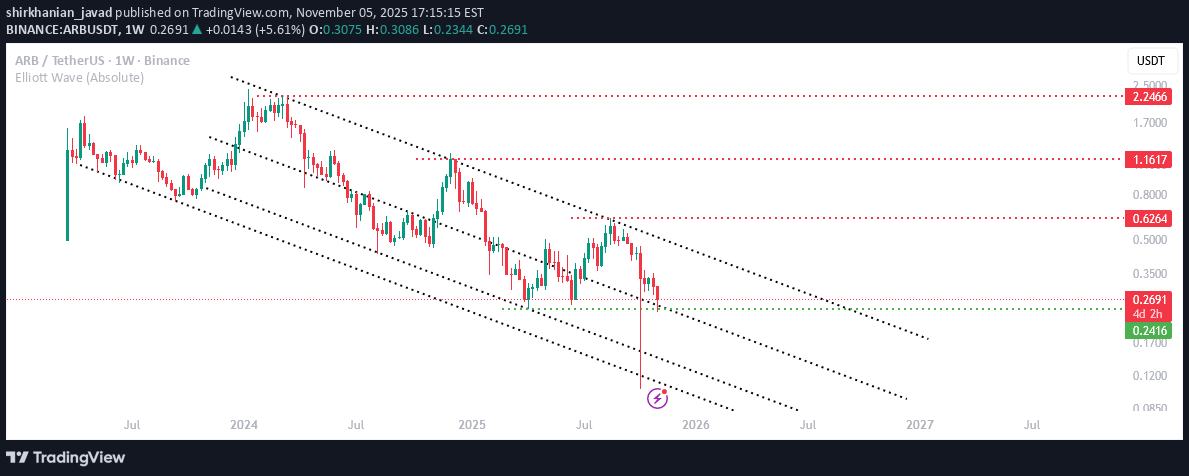Screen dimensions: 1189x476
Task: Click the author name shirkhanian_javad
Action: pyautogui.click(x=58, y=13)
